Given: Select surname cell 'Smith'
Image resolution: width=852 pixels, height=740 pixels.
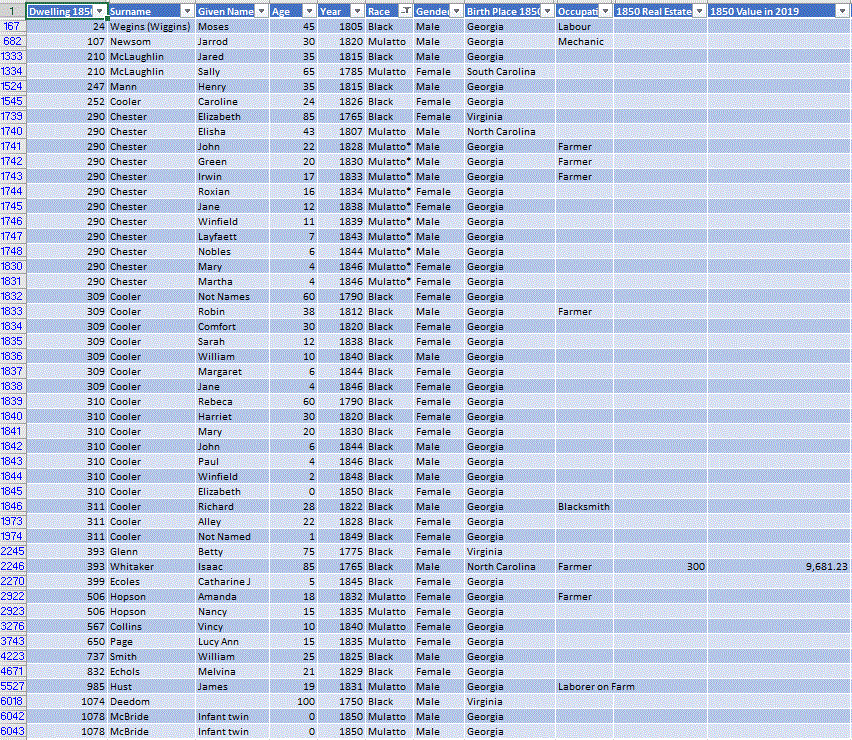Looking at the screenshot, I should [x=151, y=657].
